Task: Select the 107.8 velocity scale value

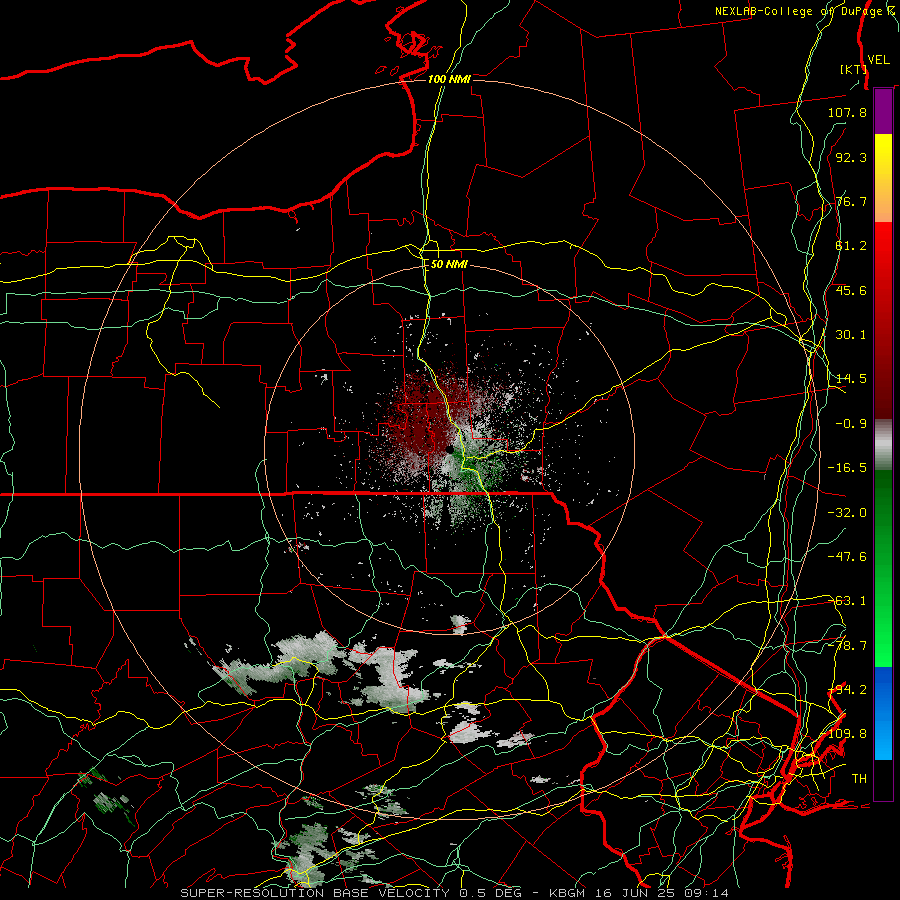Action: (x=847, y=112)
